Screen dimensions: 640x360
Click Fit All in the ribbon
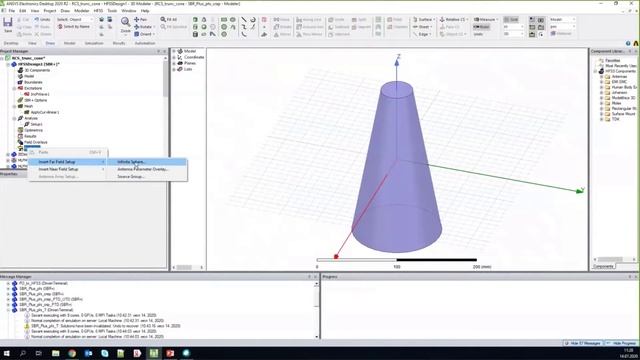click(x=169, y=20)
